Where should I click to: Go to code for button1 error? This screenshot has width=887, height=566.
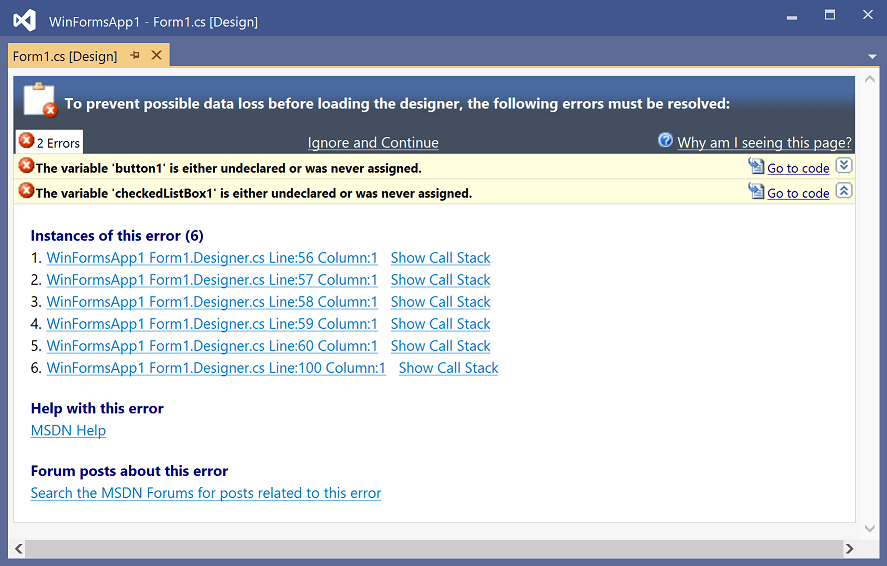point(798,168)
